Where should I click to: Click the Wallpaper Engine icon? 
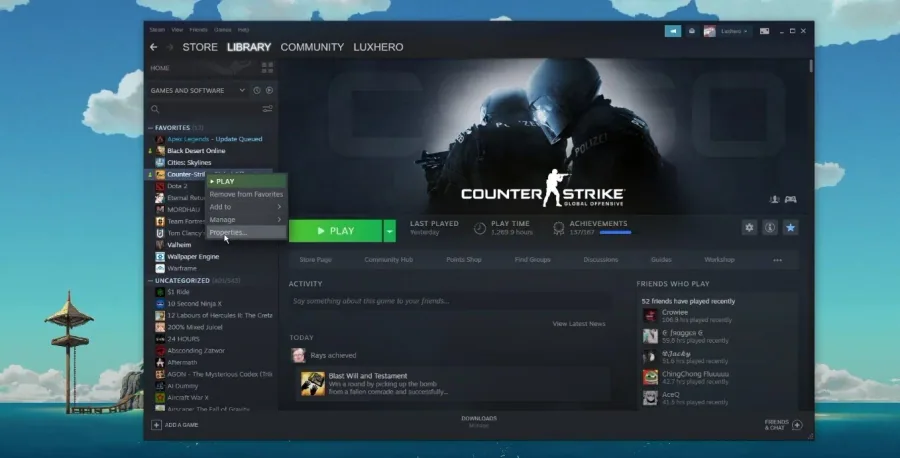point(160,257)
